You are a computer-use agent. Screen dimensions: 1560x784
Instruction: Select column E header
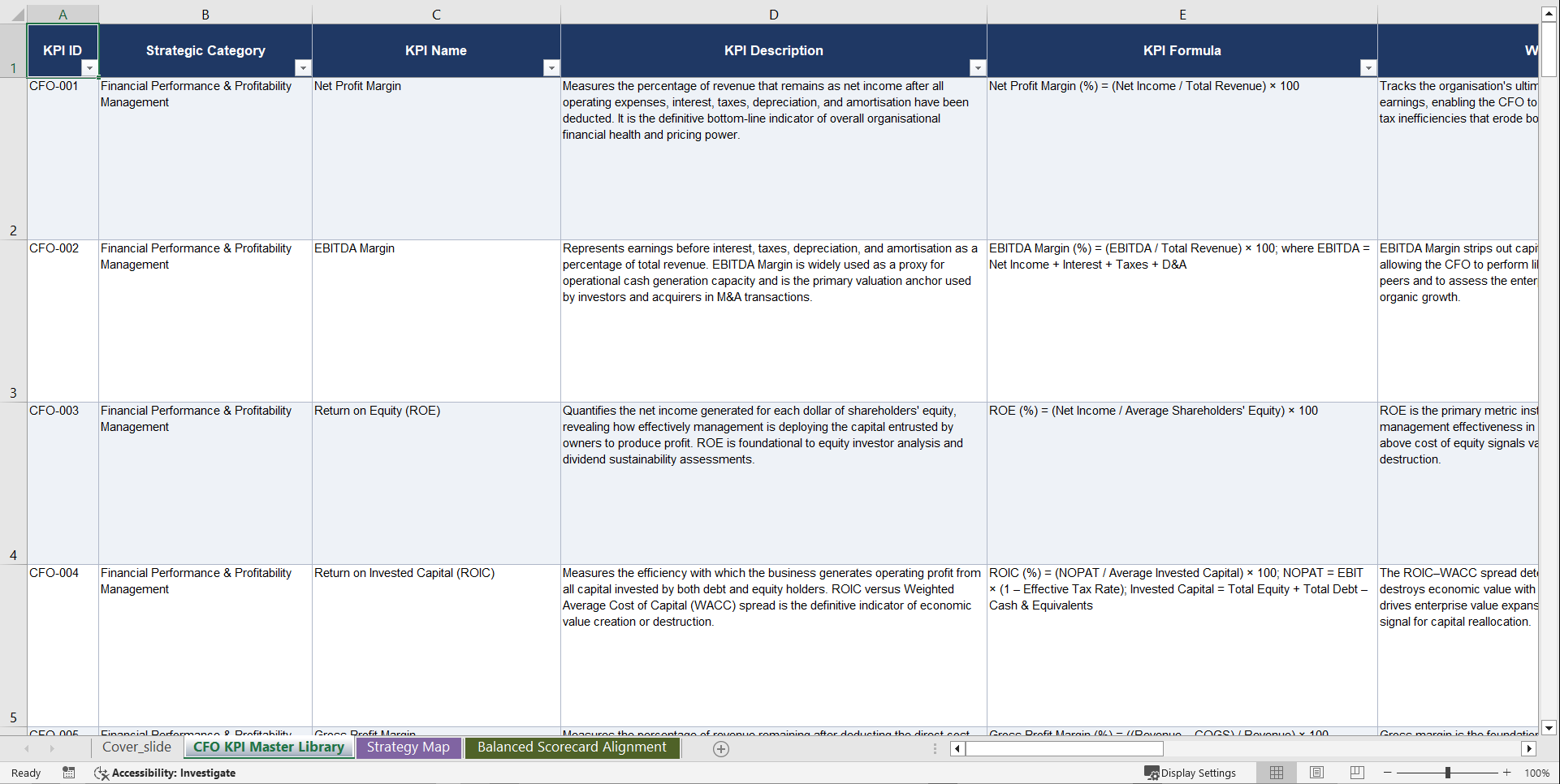(x=1182, y=15)
